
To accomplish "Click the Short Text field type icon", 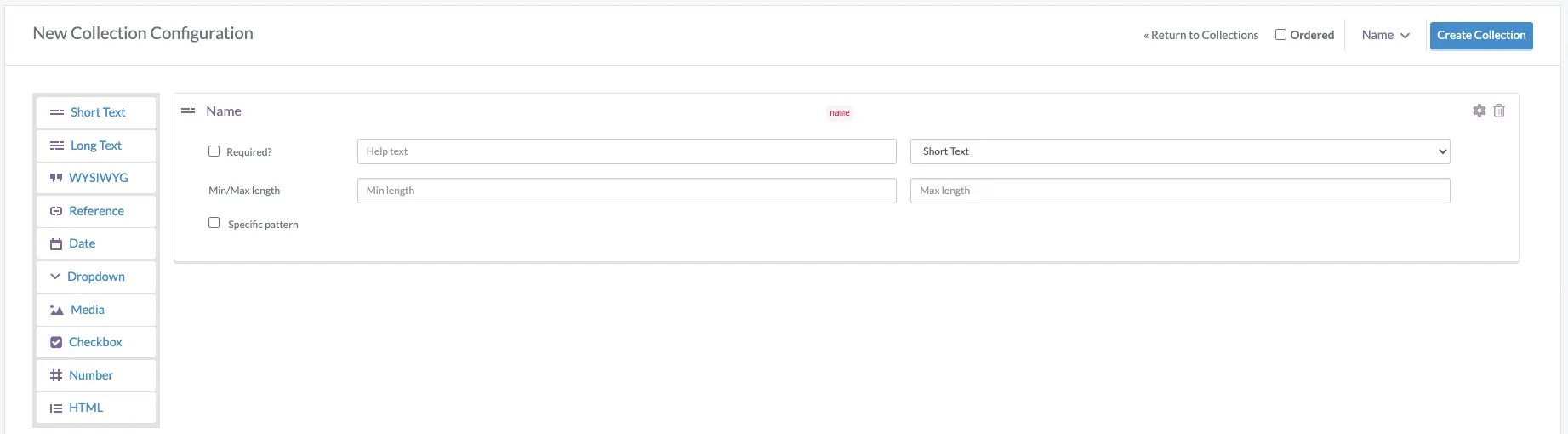I will click(57, 112).
